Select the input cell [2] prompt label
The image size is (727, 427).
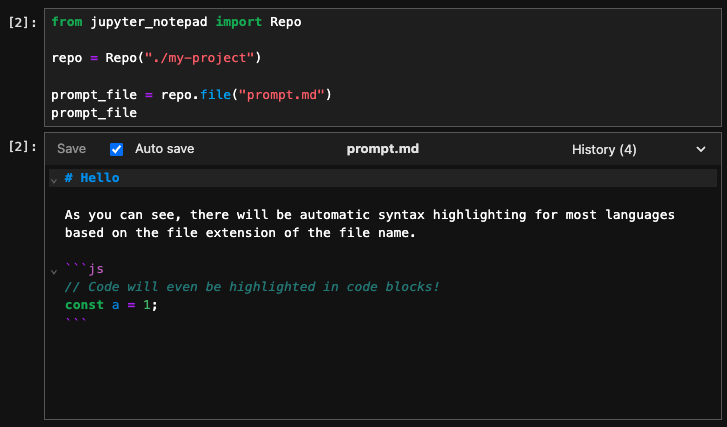click(23, 22)
